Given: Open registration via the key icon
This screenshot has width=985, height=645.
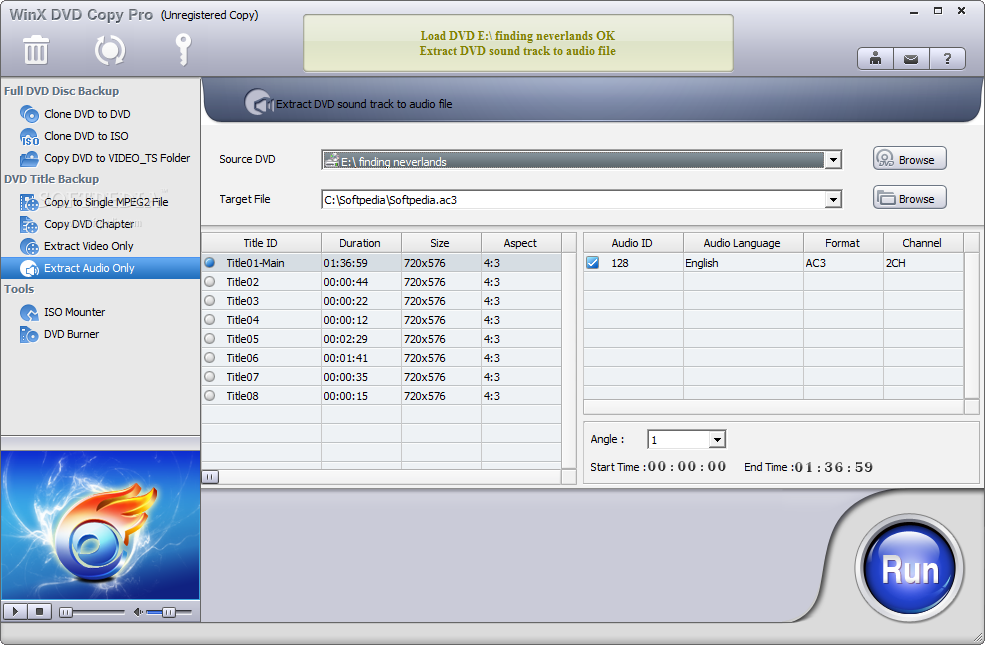Looking at the screenshot, I should (x=183, y=50).
